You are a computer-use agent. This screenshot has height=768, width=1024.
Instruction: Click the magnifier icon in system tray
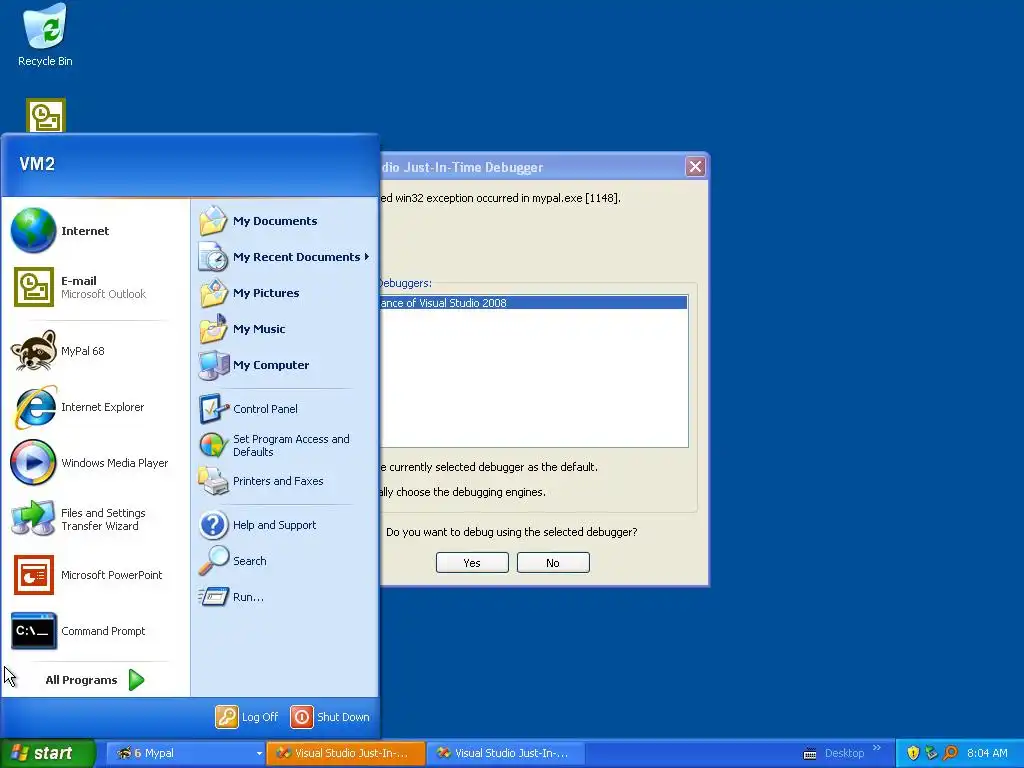[950, 753]
